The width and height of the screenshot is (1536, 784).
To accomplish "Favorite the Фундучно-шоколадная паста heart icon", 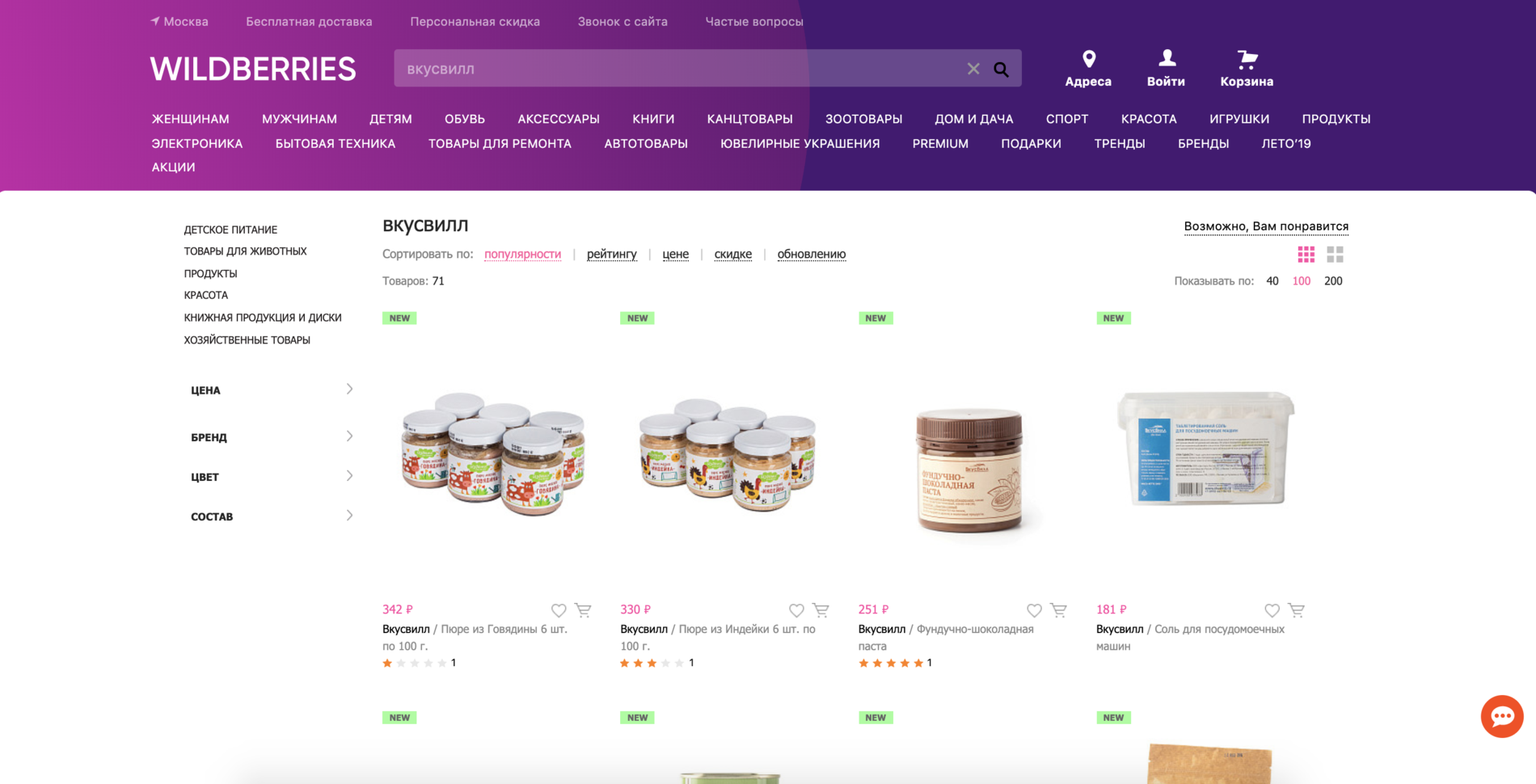I will [1034, 610].
